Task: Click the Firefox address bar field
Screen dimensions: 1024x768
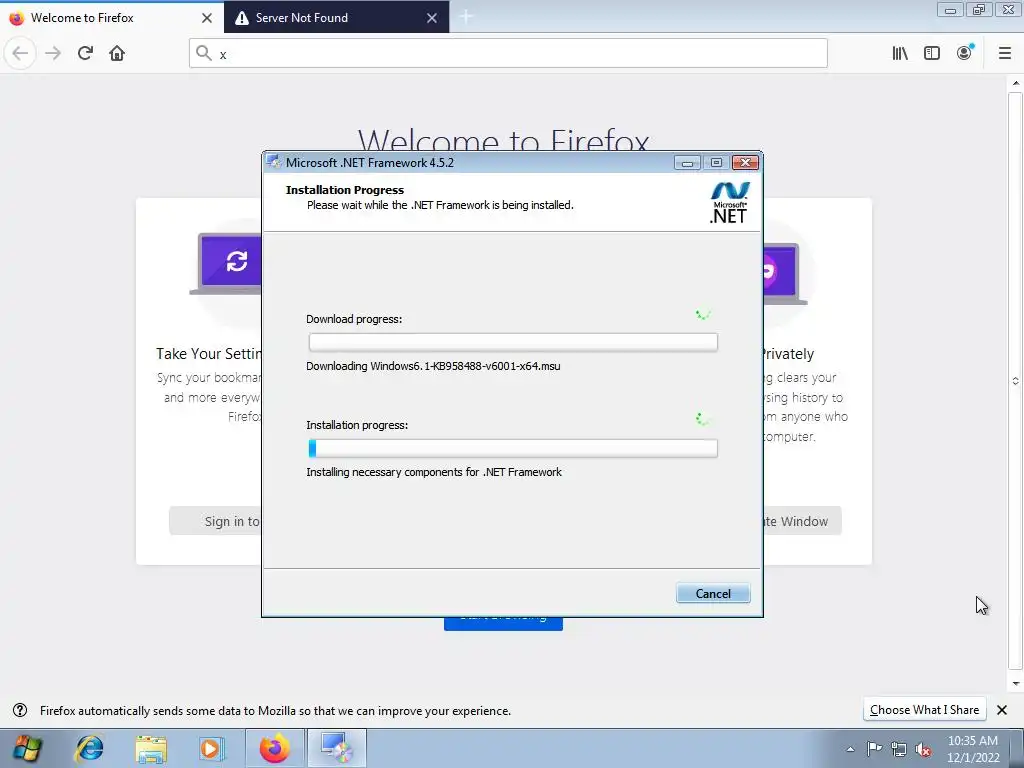Action: coord(508,54)
